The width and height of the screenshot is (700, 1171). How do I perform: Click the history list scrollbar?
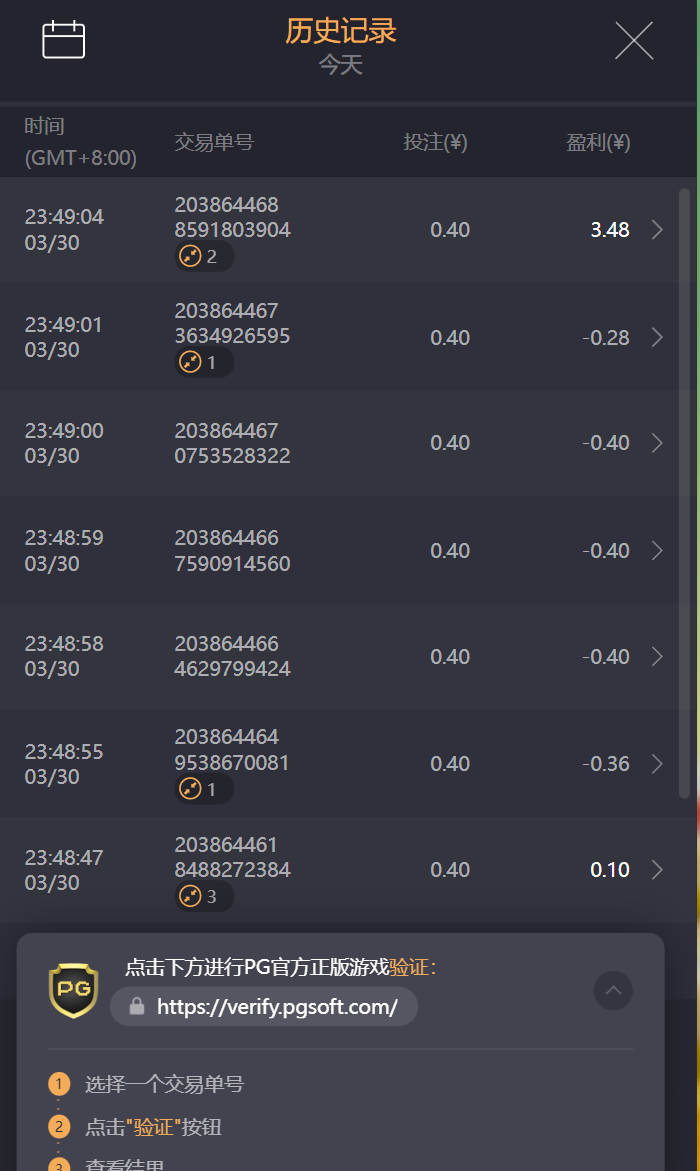click(684, 490)
